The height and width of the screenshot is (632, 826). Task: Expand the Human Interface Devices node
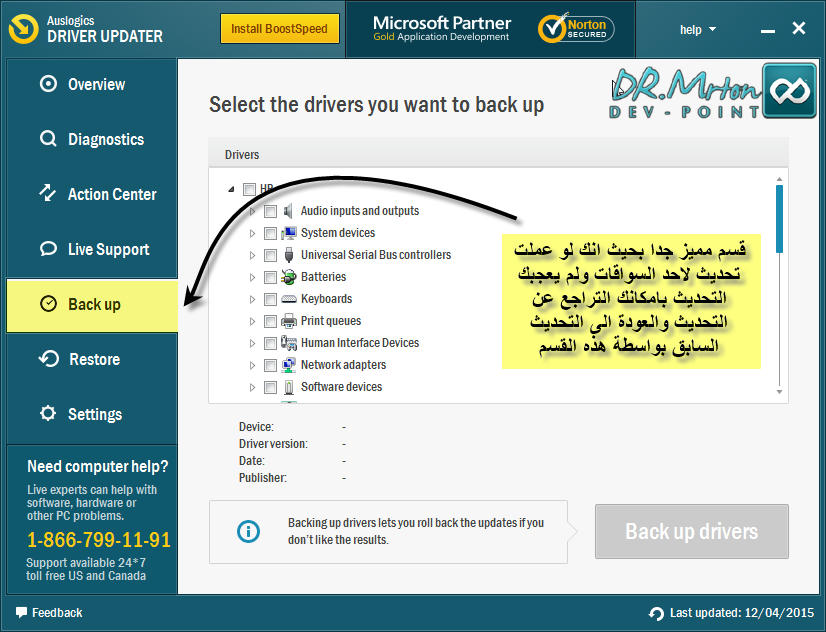[x=252, y=343]
